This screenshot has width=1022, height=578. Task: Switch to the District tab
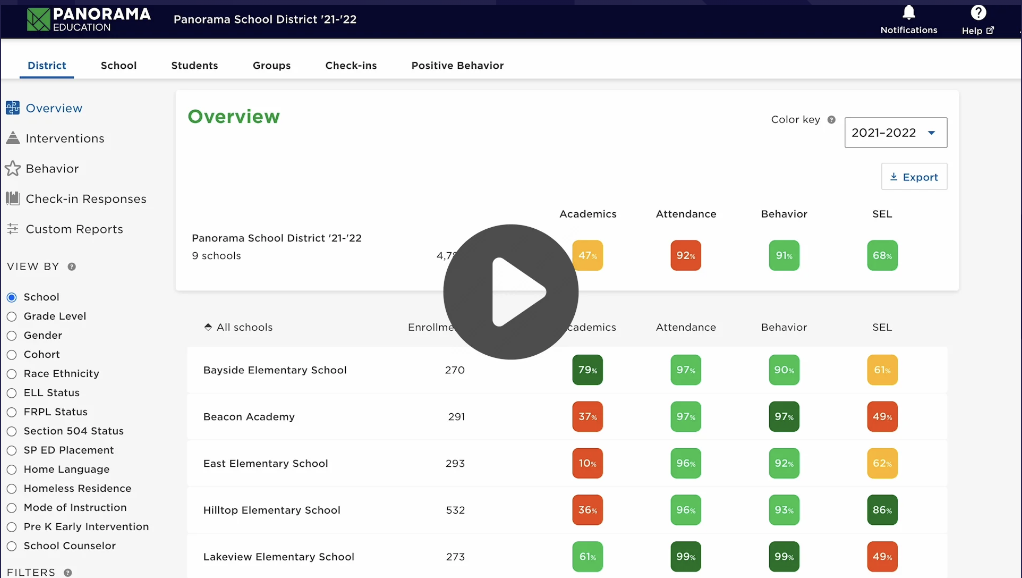[47, 65]
